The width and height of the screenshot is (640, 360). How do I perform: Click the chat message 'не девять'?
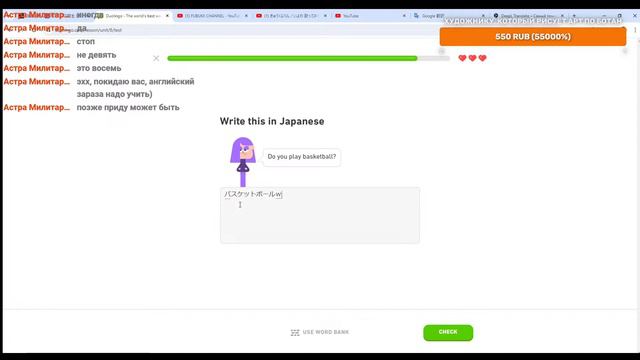click(96, 55)
